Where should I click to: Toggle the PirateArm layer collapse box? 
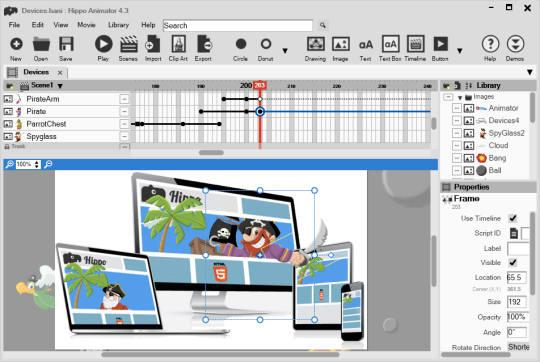pyautogui.click(x=124, y=99)
